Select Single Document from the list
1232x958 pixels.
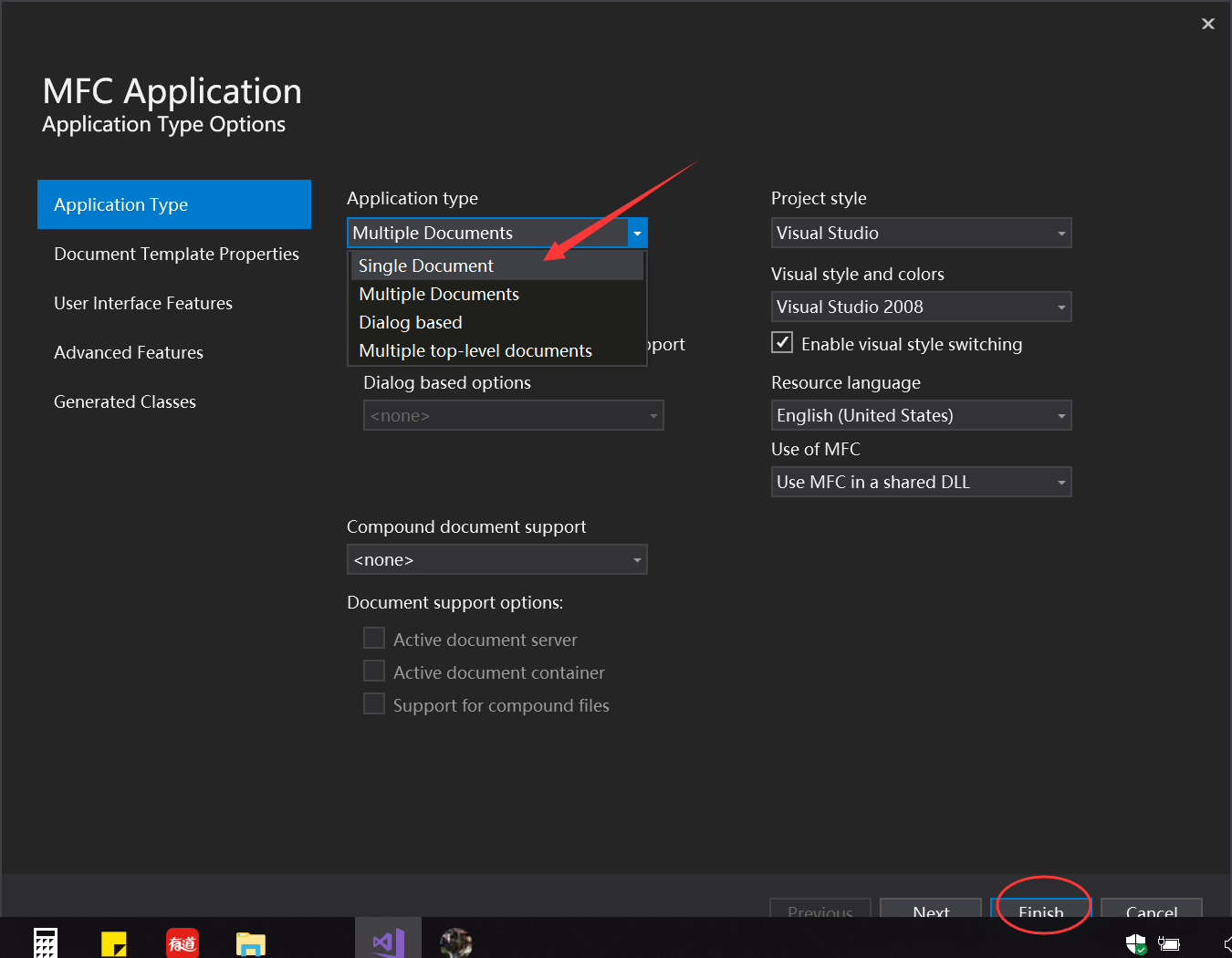(425, 266)
